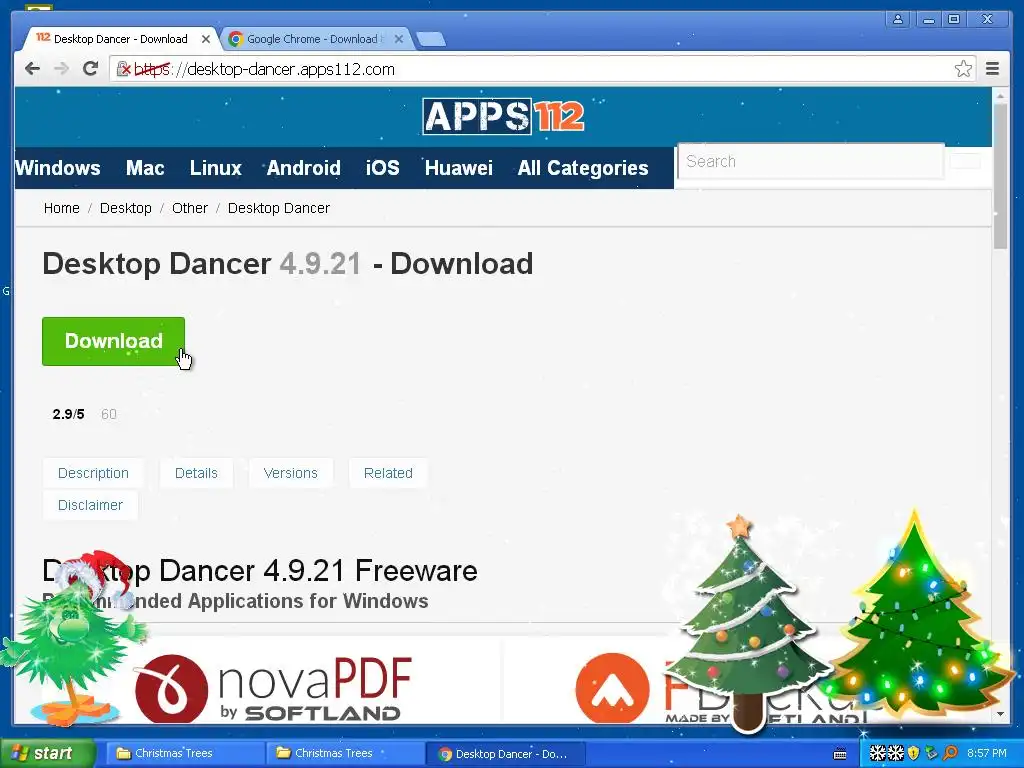This screenshot has width=1024, height=768.
Task: Click the Safely Remove Hardware tray icon
Action: click(931, 753)
